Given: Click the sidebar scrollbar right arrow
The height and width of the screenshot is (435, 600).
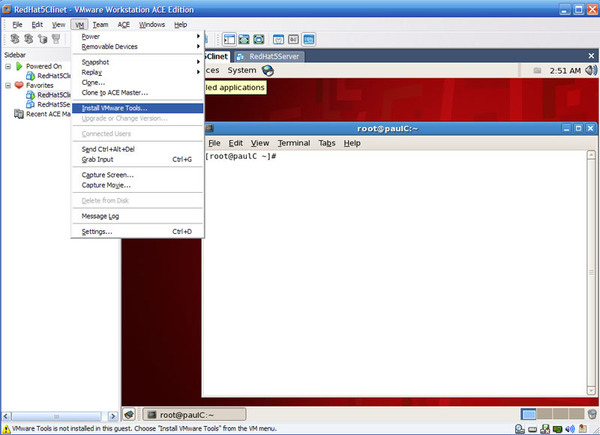Looking at the screenshot, I should (x=112, y=416).
